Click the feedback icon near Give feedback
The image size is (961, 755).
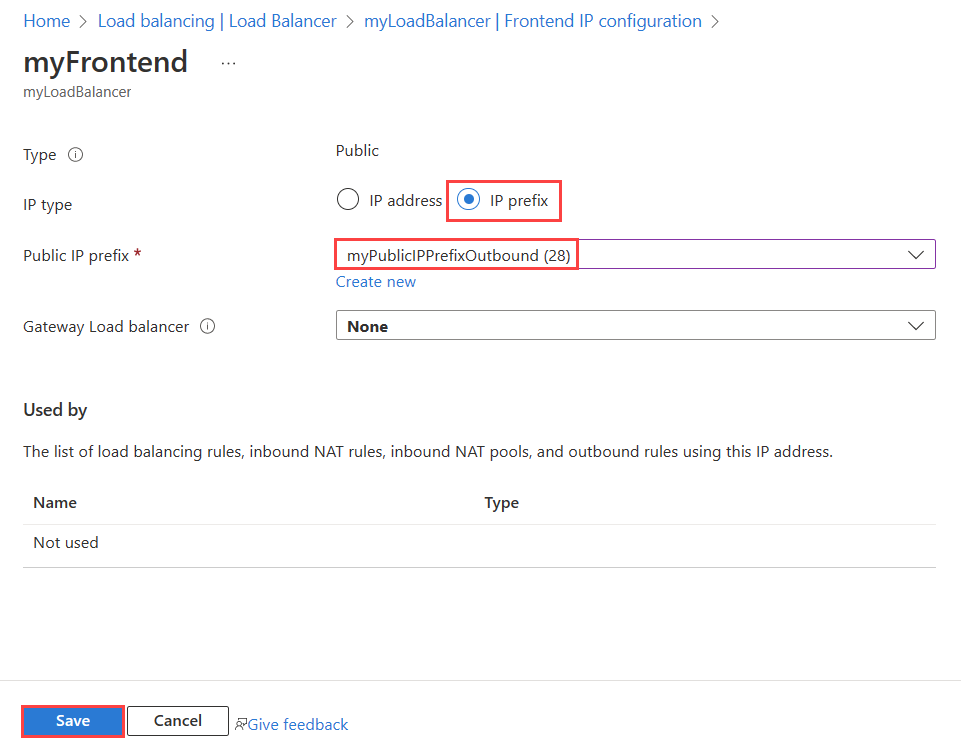coord(240,724)
